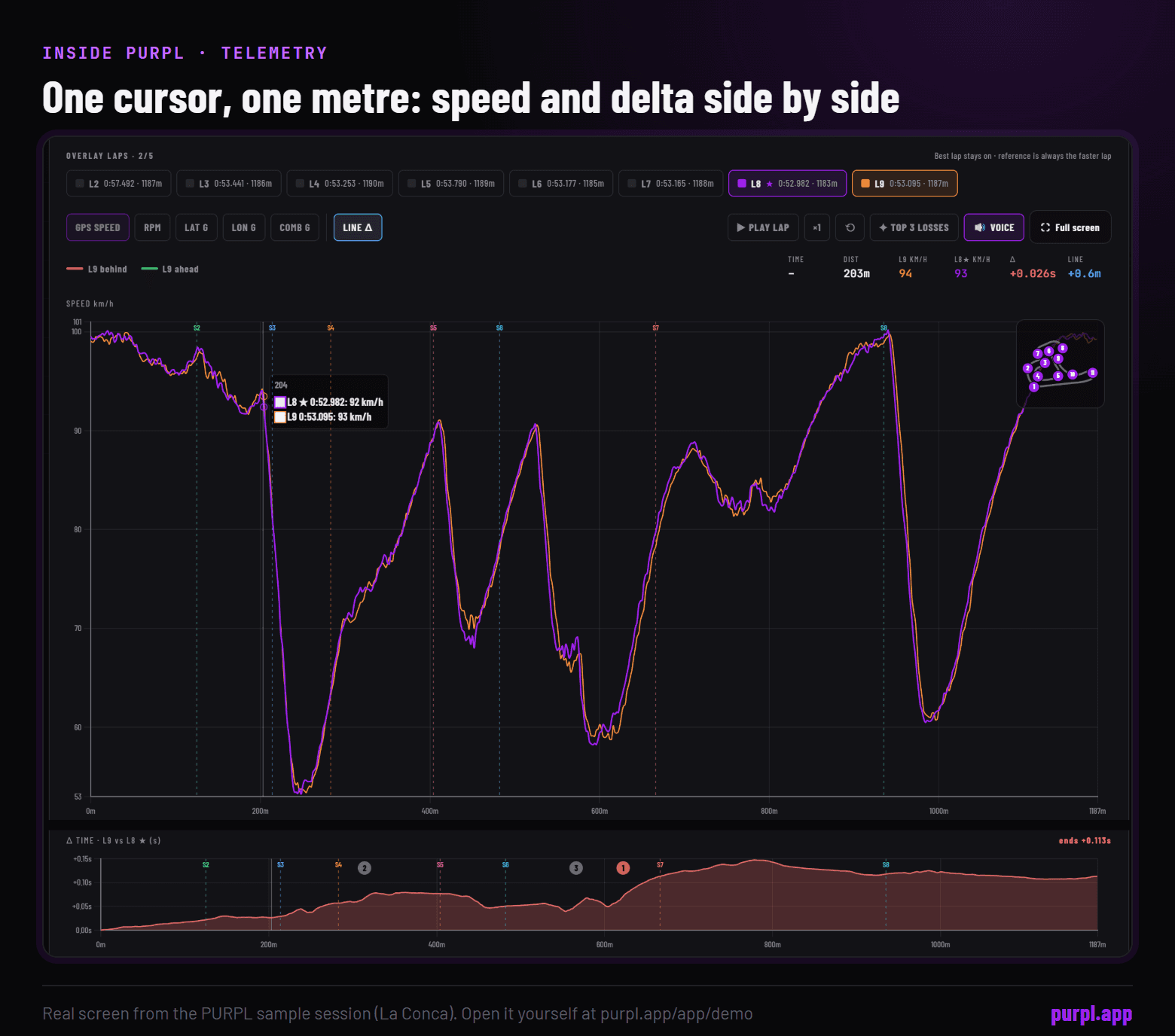
Task: Enable the L7 0:53.165 lap overlay
Action: (x=671, y=184)
